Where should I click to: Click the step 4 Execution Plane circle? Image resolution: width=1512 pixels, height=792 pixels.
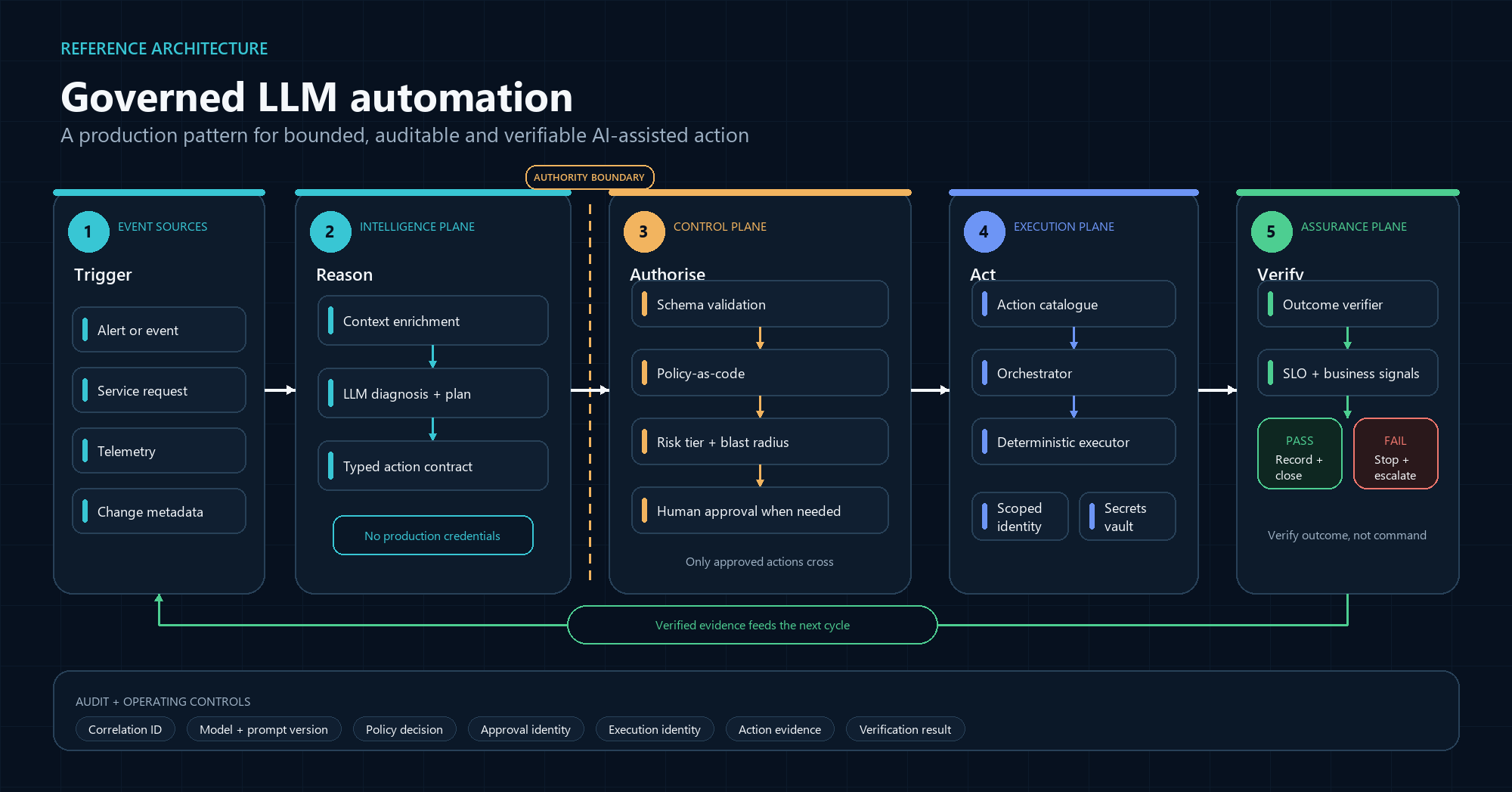point(984,231)
